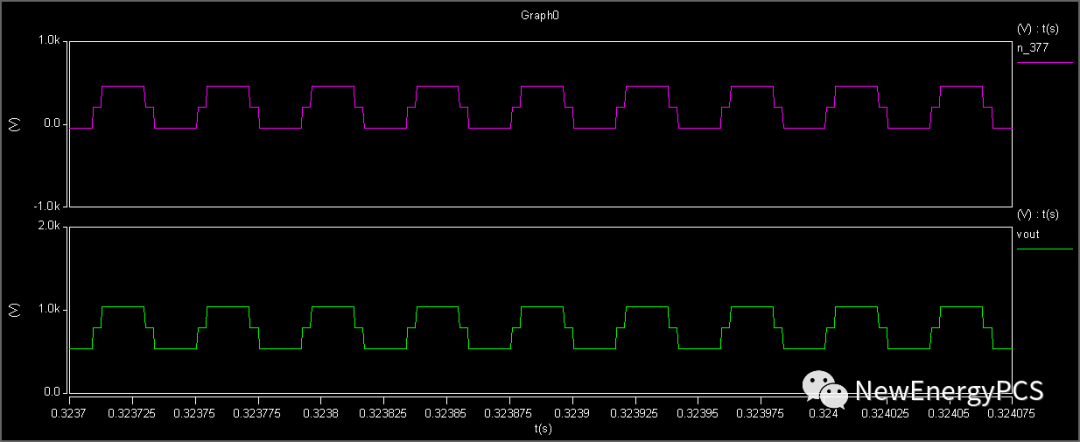Click the n_377 signal name in legend
1080x442 pixels.
click(1031, 47)
